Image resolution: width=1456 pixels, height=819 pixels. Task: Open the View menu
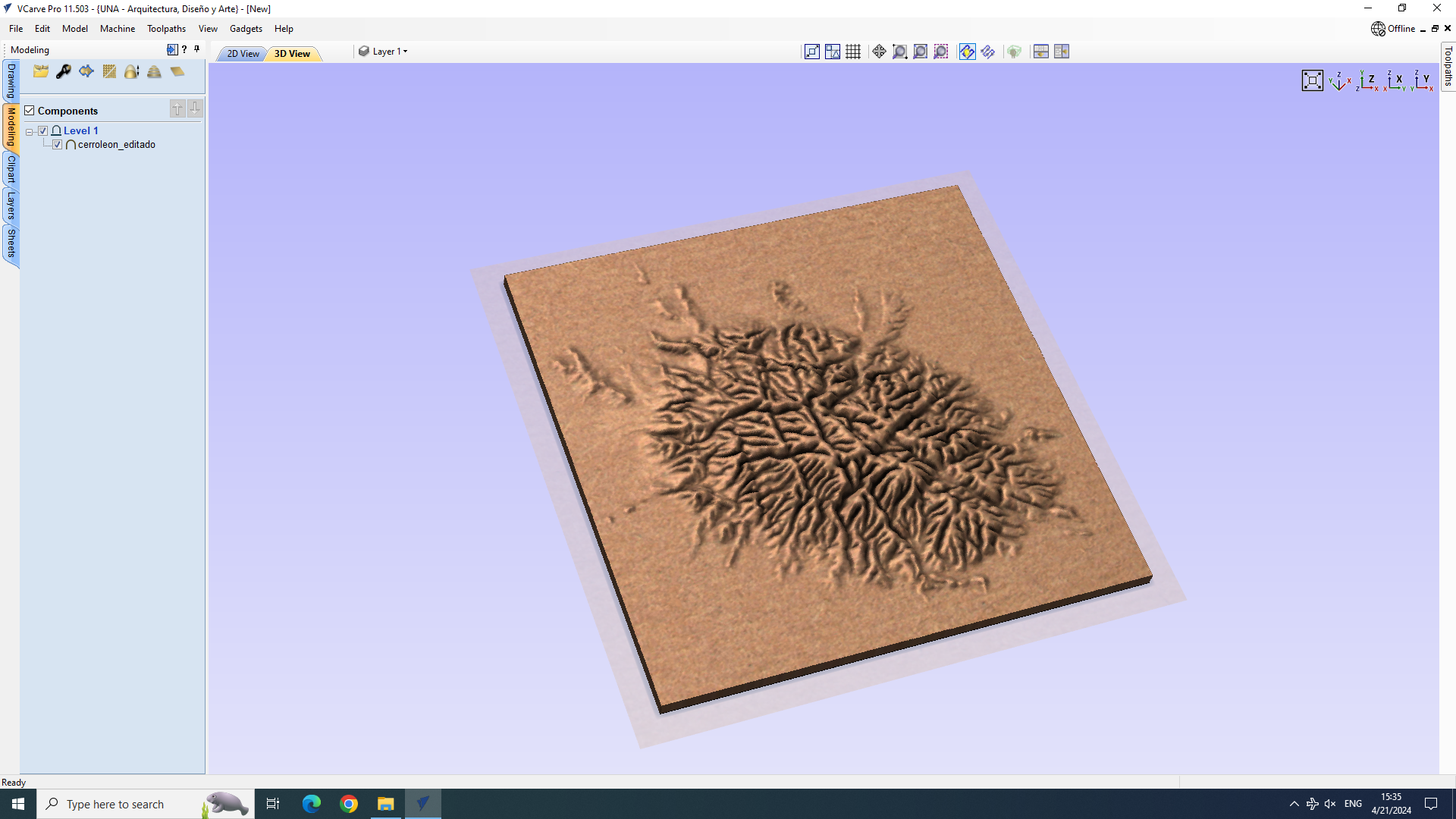tap(208, 29)
